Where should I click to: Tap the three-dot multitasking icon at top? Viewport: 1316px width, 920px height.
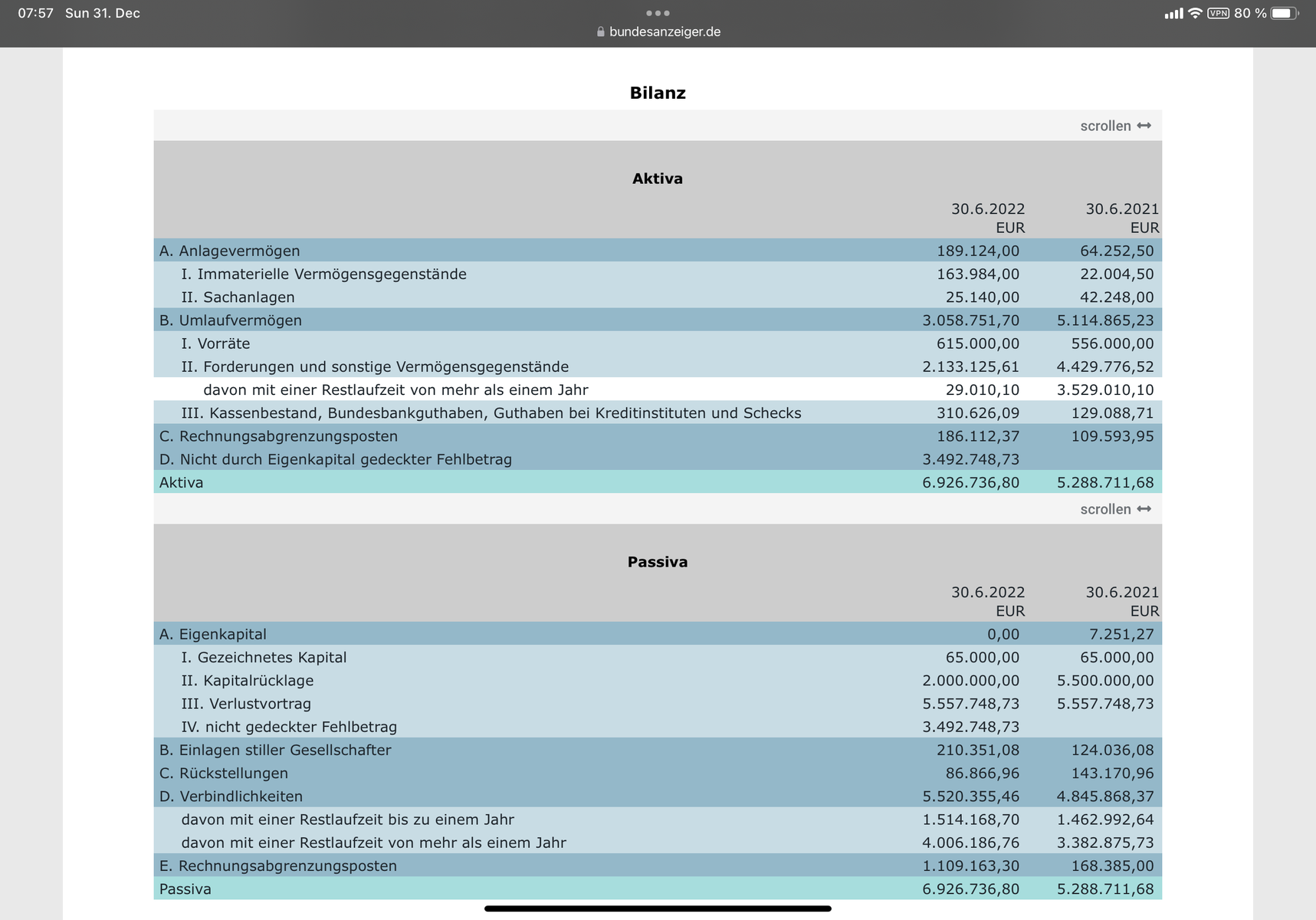658,13
